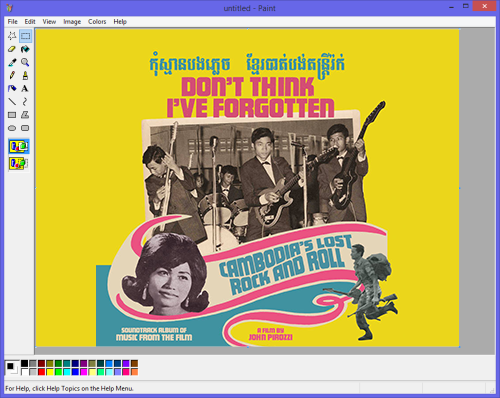
Task: Choose the Magnifier tool
Action: coord(25,62)
